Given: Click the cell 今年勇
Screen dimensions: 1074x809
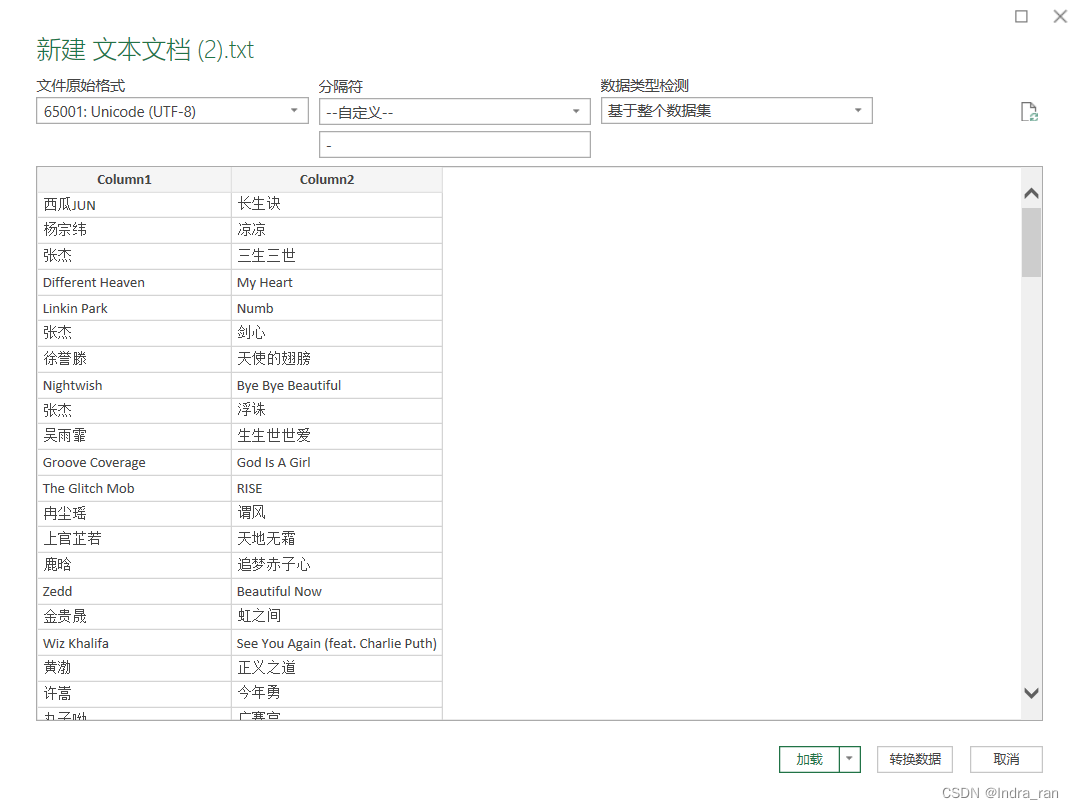Looking at the screenshot, I should [337, 693].
